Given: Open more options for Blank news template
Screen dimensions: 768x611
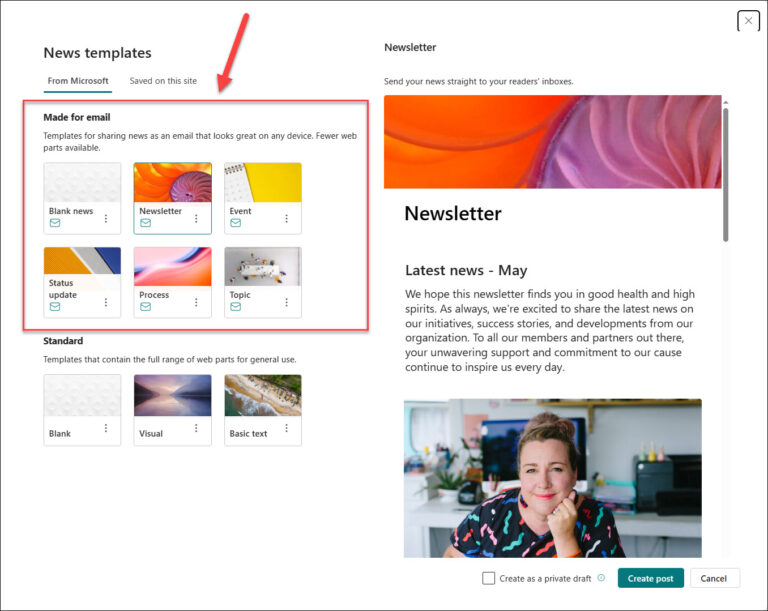Looking at the screenshot, I should click(106, 219).
